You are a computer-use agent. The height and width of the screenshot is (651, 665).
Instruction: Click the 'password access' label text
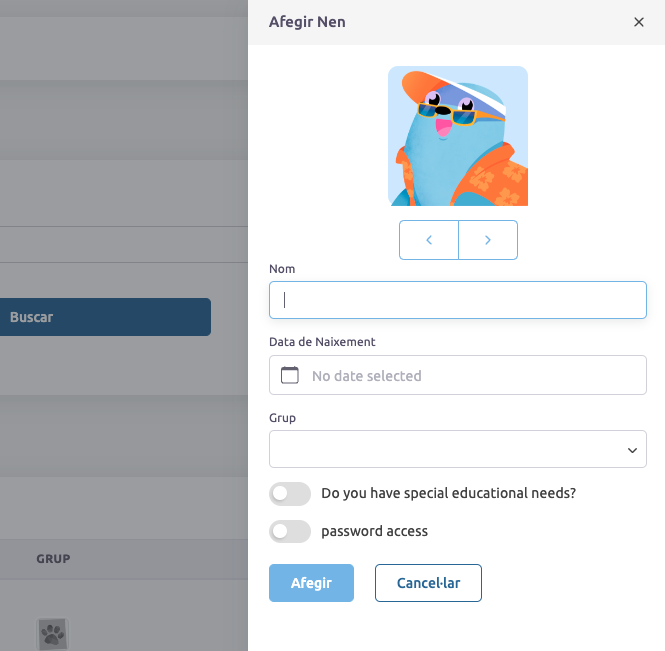[x=374, y=531]
